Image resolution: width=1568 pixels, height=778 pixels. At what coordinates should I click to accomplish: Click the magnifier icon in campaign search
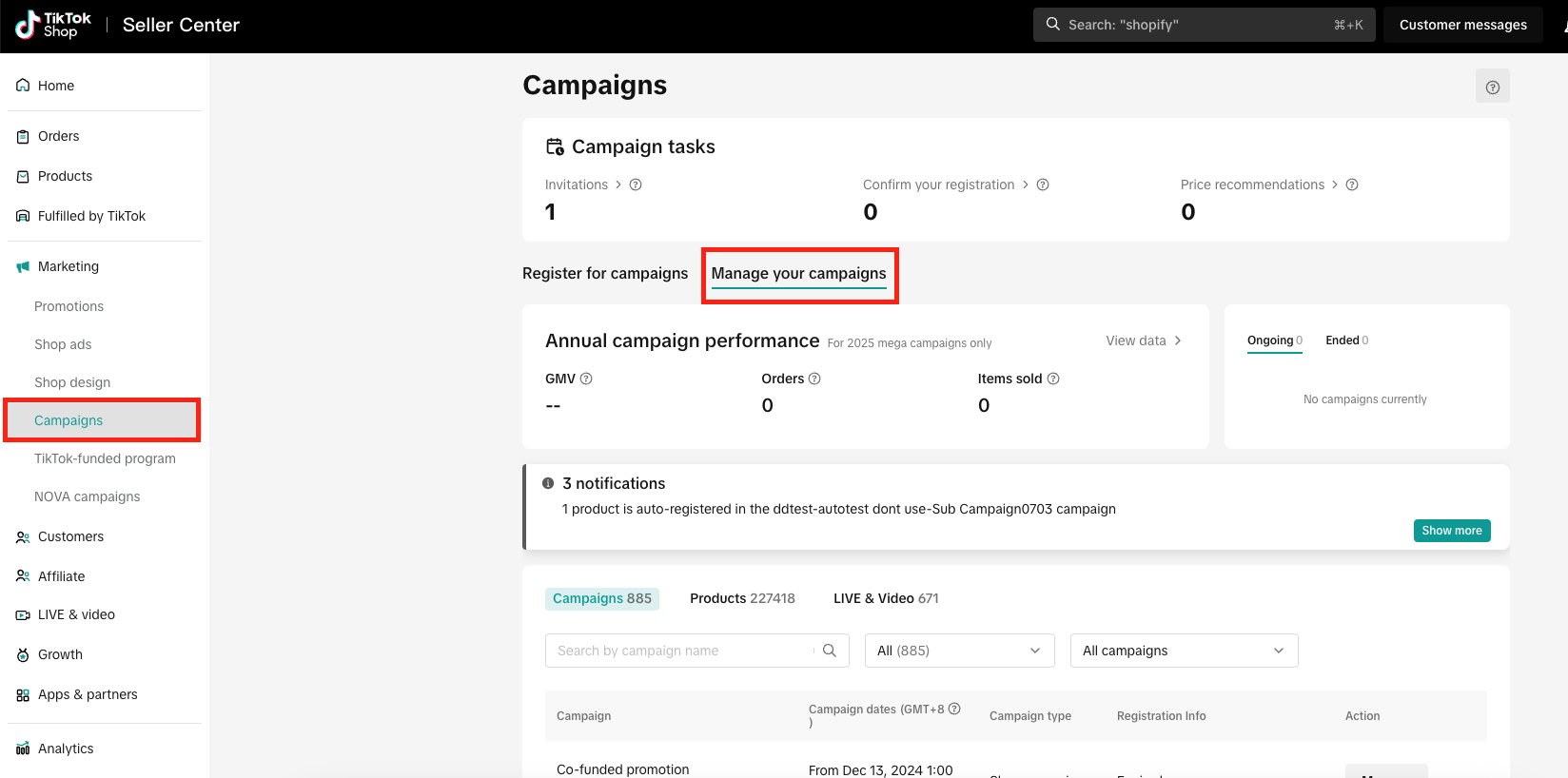click(x=829, y=651)
